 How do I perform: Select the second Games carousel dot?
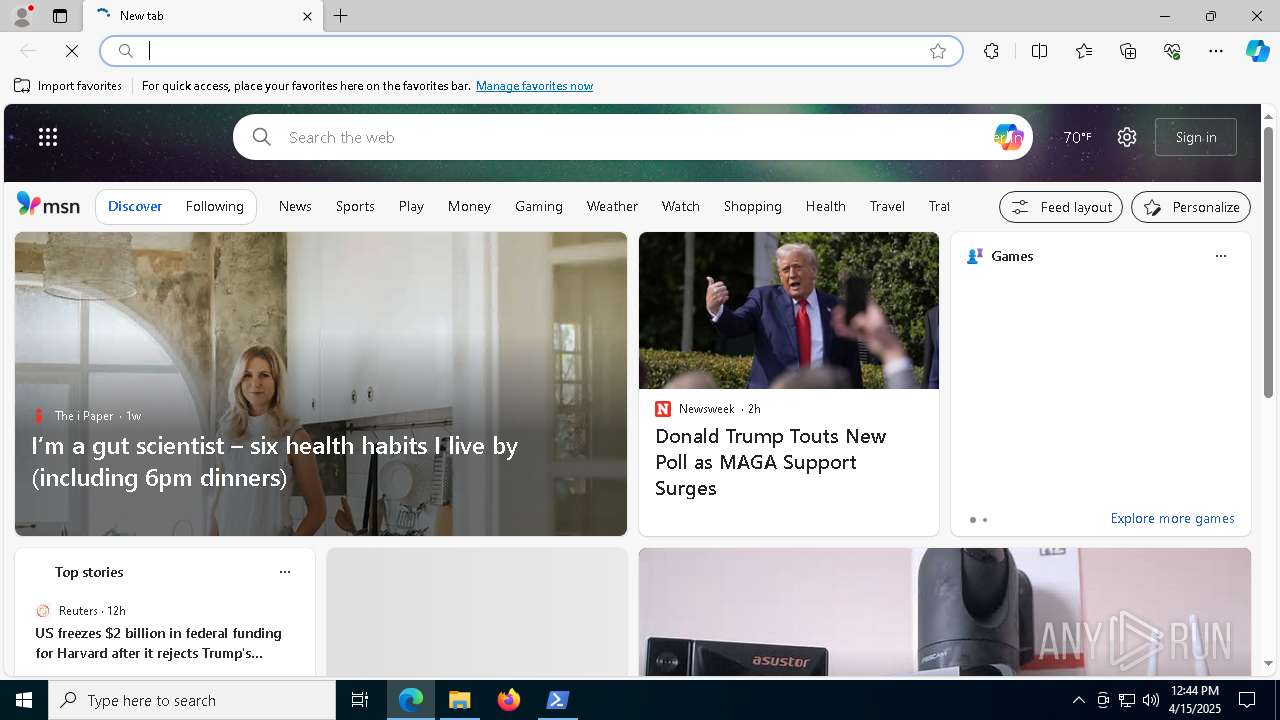click(x=985, y=520)
